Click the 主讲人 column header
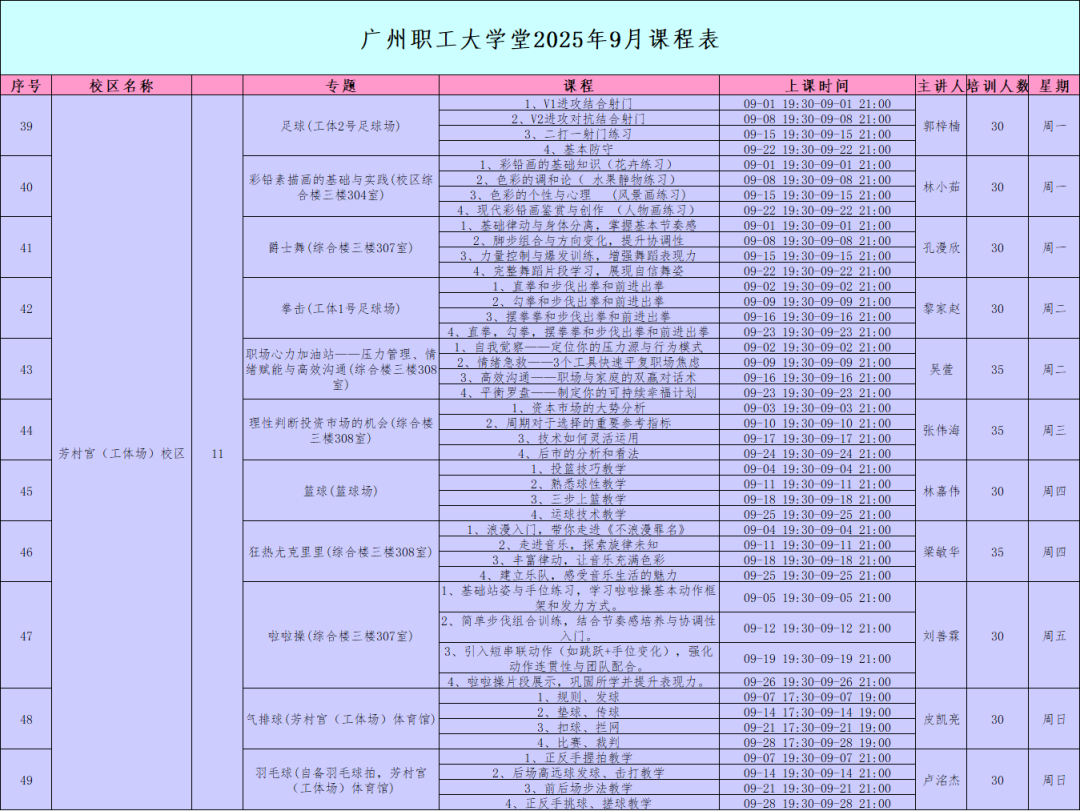This screenshot has width=1080, height=811. 940,86
